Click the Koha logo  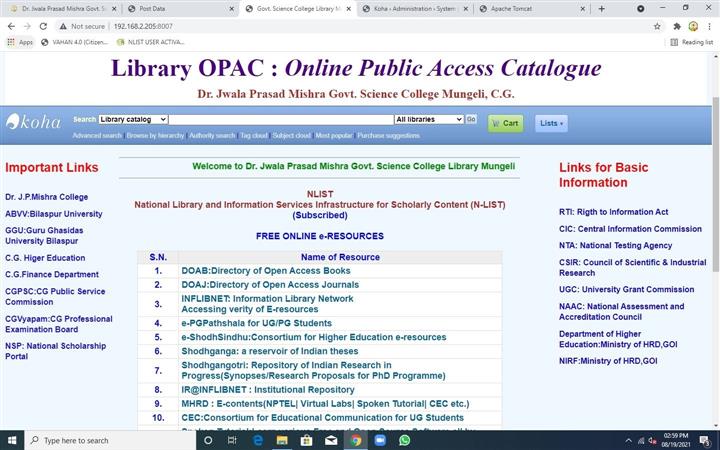[x=33, y=122]
